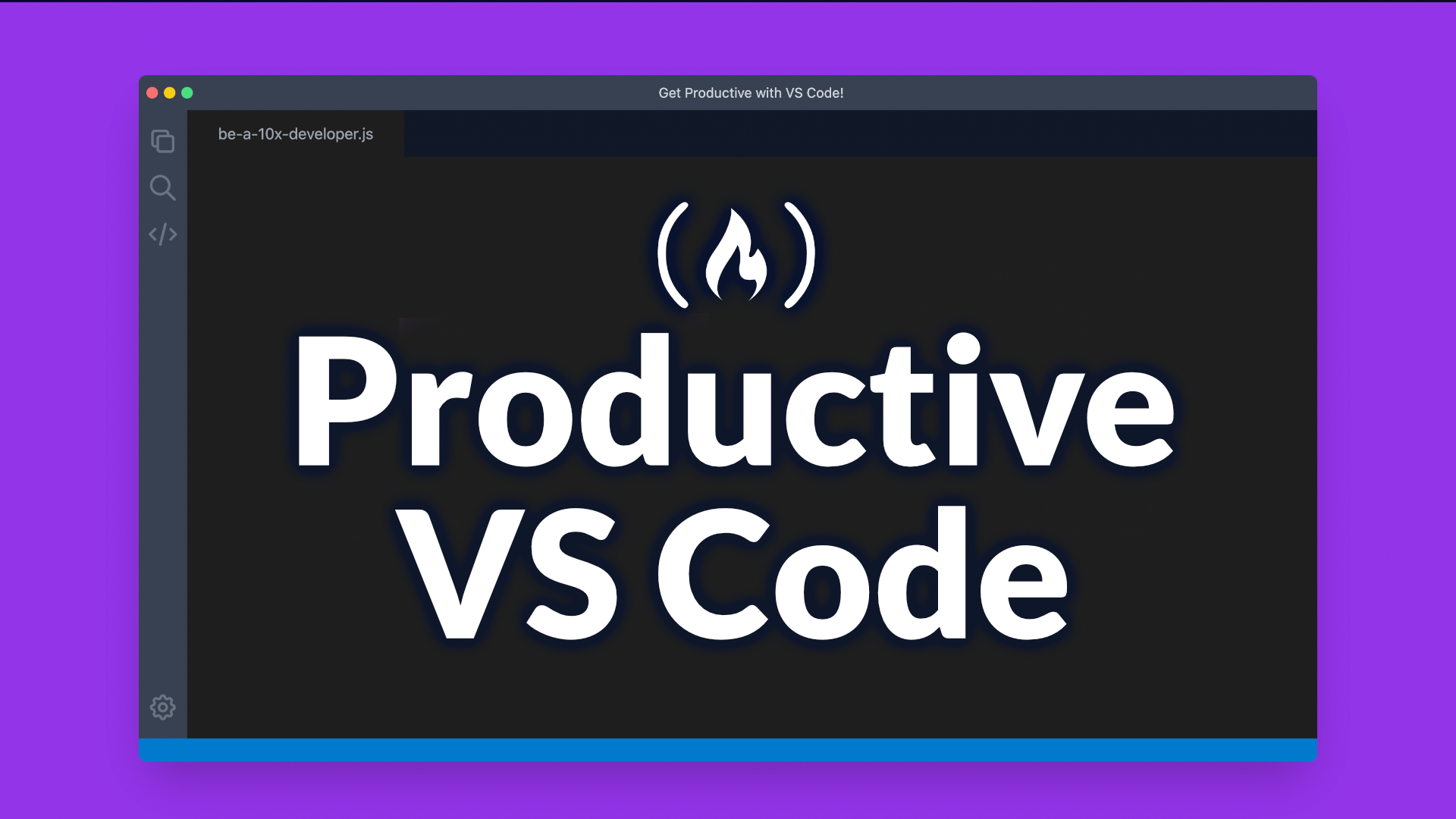
Task: Click the be-a-10x-developer.js tab
Action: 295,134
